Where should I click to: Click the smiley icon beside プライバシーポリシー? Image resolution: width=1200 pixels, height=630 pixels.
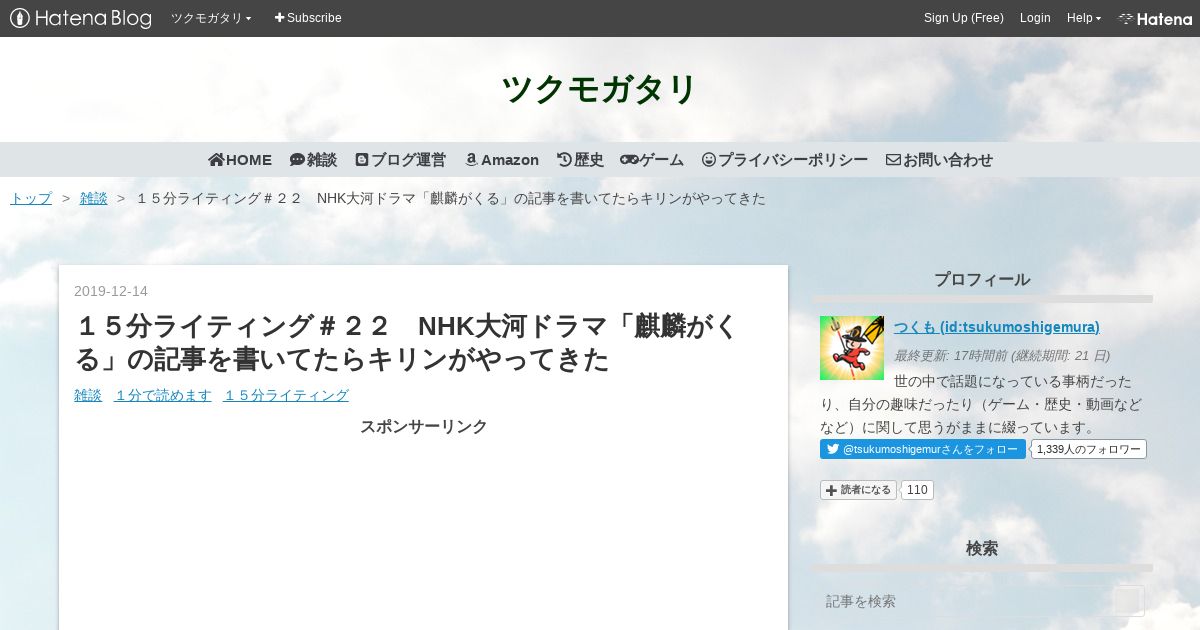[x=709, y=160]
